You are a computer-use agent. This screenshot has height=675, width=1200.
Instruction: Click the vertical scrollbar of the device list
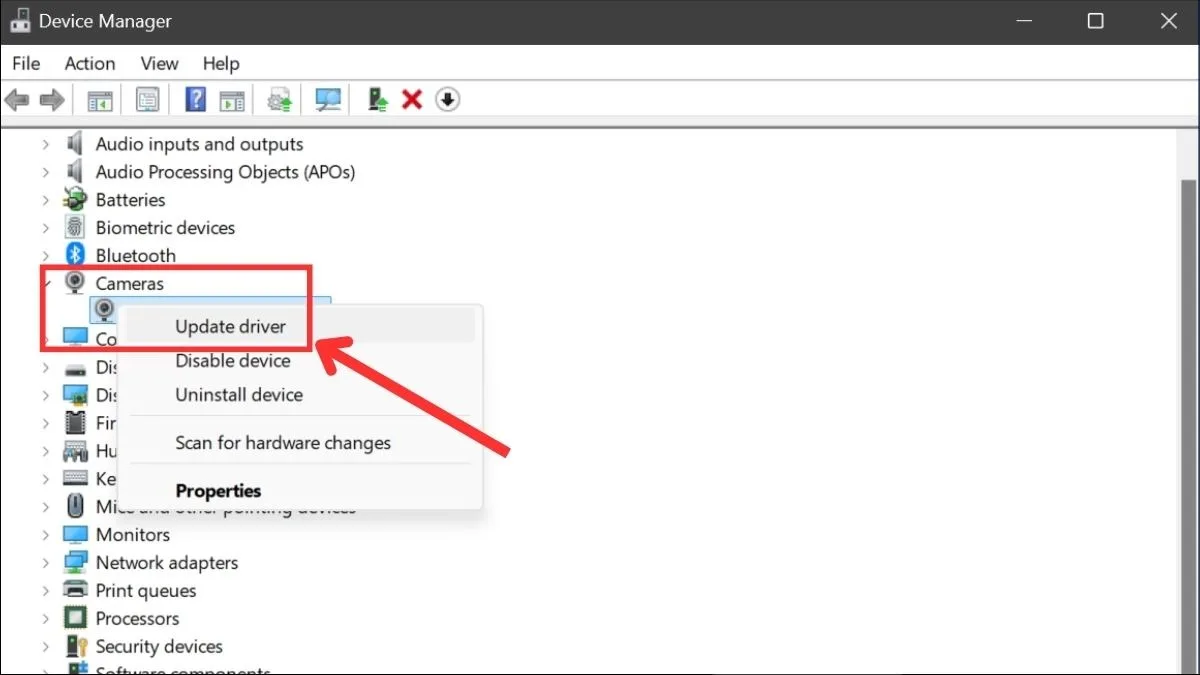(x=1188, y=400)
